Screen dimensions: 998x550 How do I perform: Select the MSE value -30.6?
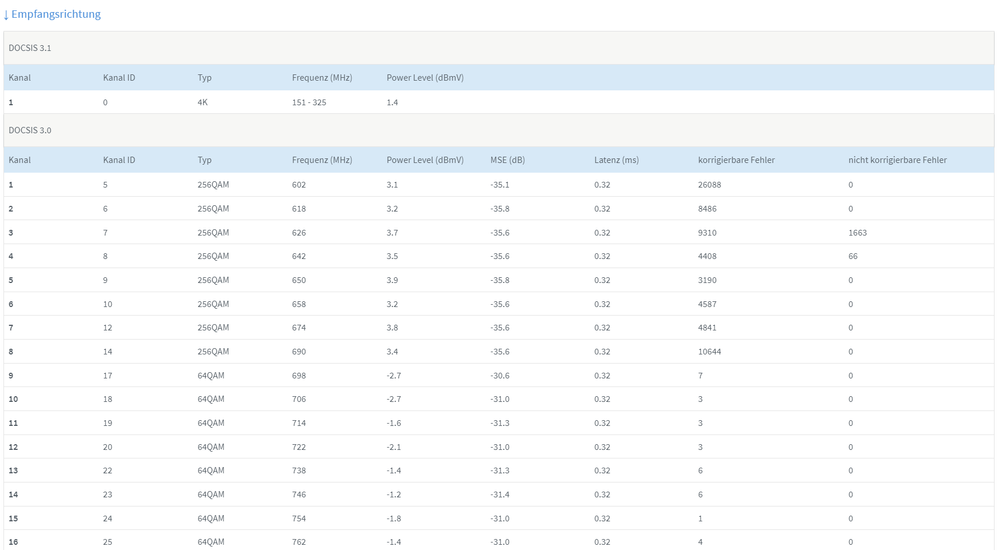[500, 376]
